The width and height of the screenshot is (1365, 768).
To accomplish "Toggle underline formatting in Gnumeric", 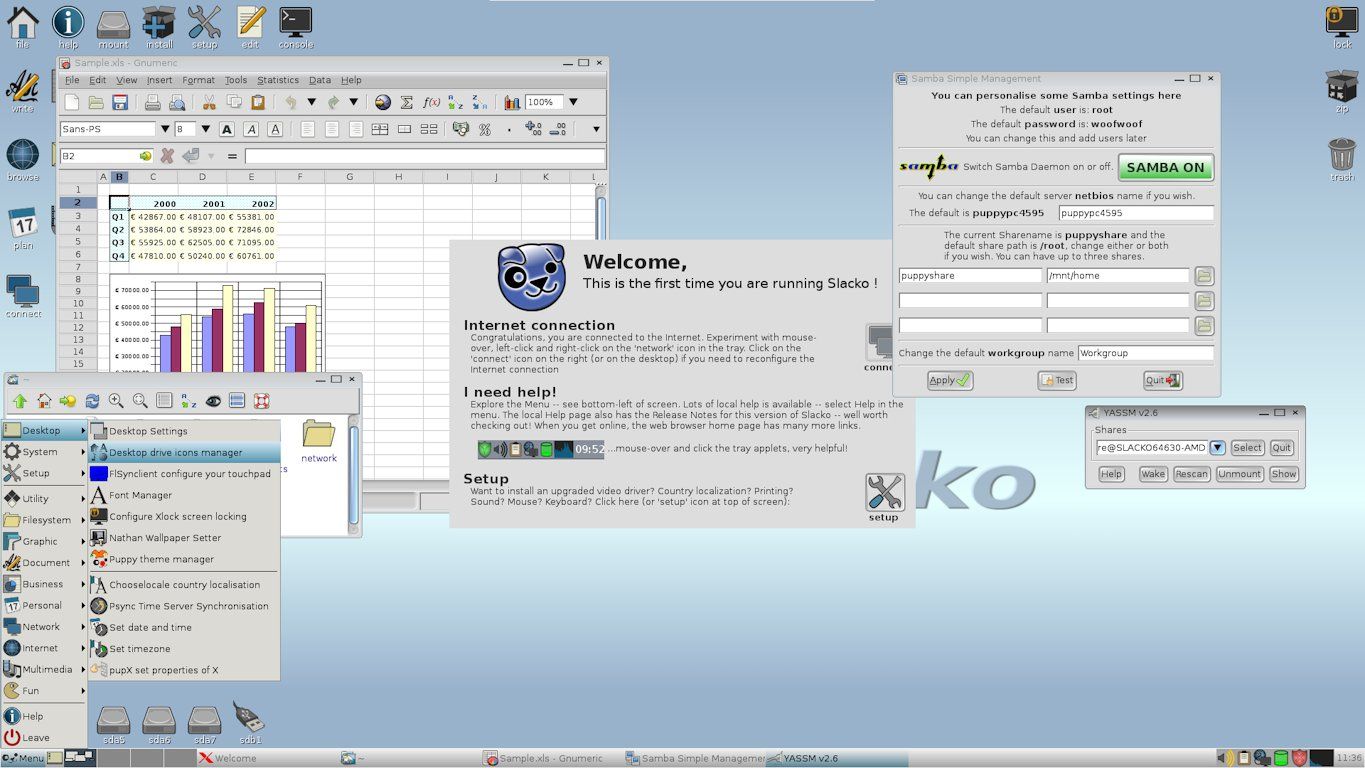I will [275, 129].
